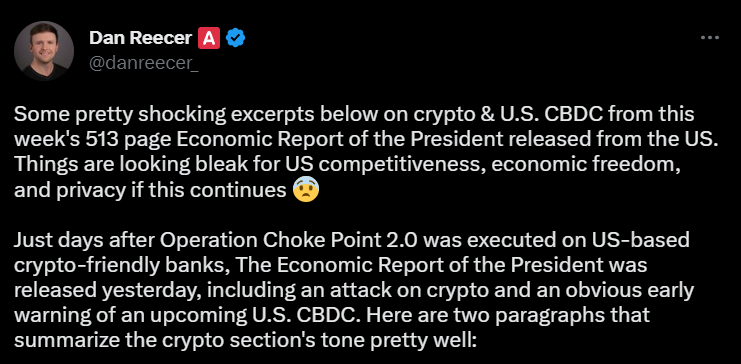Click 'summarize the crypto section's tone' text
This screenshot has width=741, height=364.
click(x=184, y=340)
